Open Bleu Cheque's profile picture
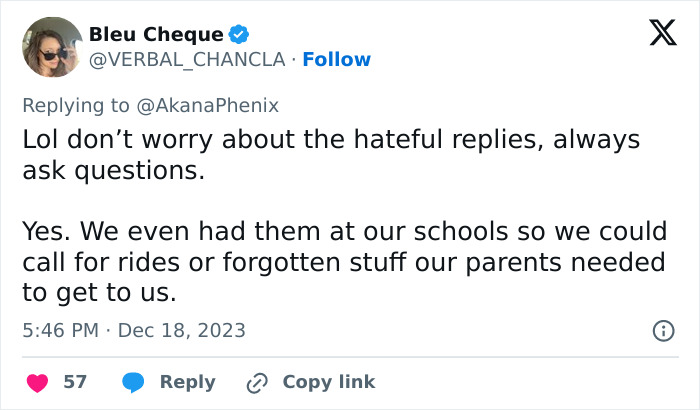Viewport: 700px width, 410px height. [x=52, y=47]
